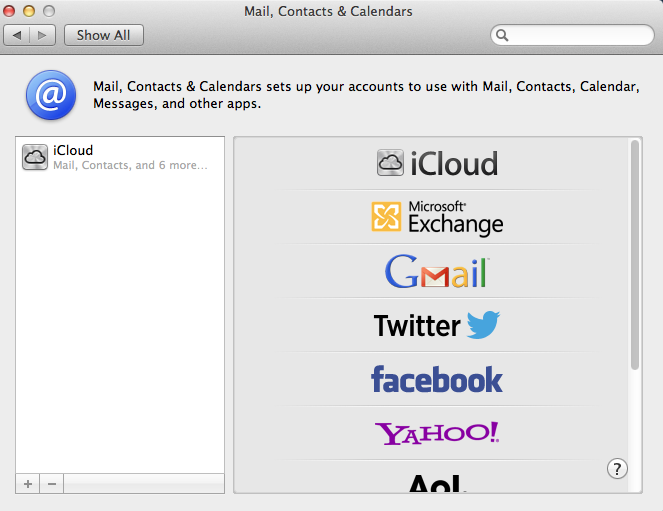Select the iCloud account in sidebar
This screenshot has width=663, height=511.
(120, 157)
